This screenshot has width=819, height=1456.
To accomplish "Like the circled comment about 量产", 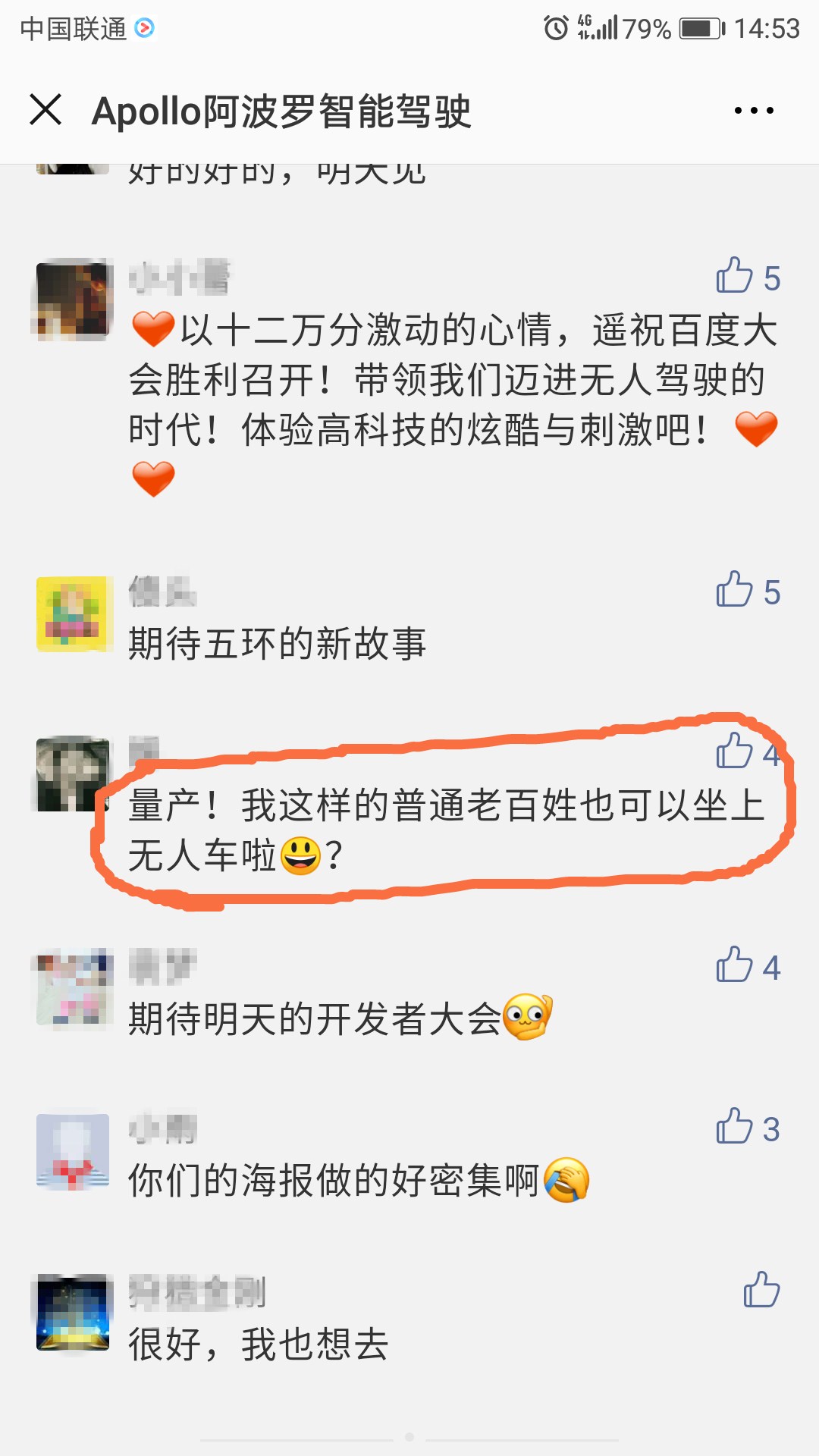I will click(x=748, y=752).
